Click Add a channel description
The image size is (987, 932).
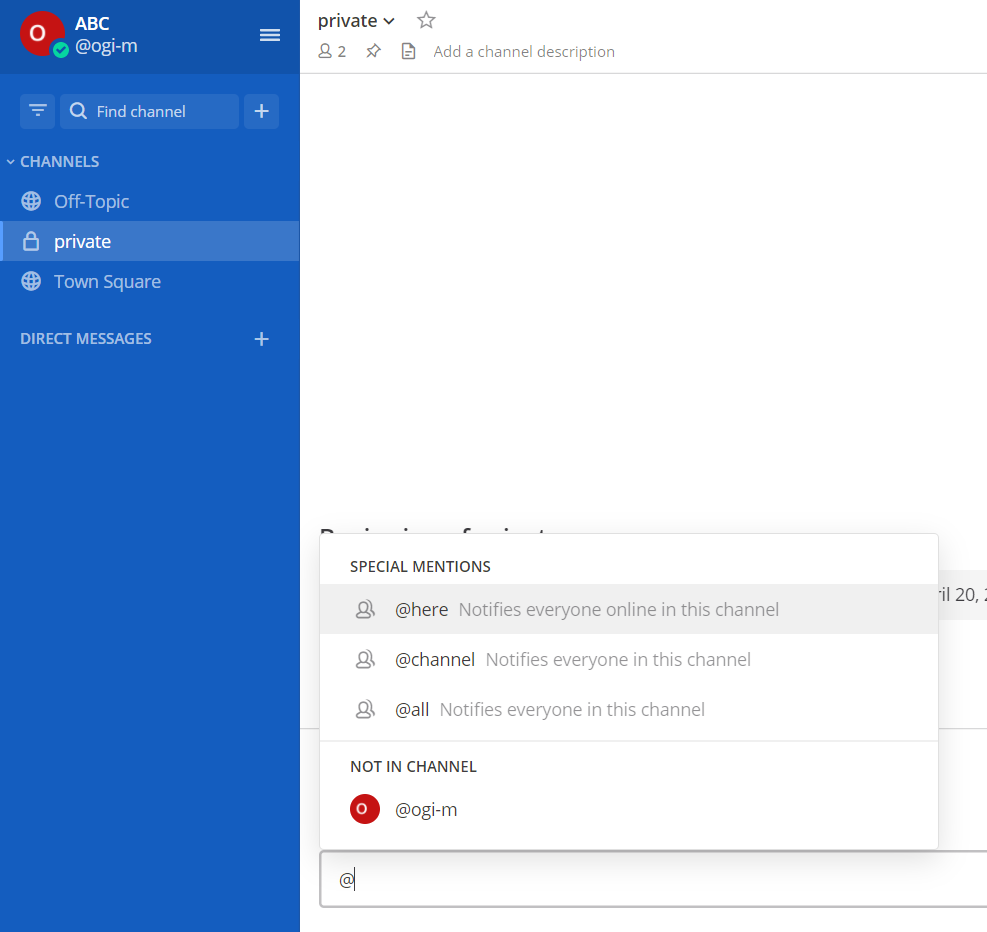(x=524, y=52)
